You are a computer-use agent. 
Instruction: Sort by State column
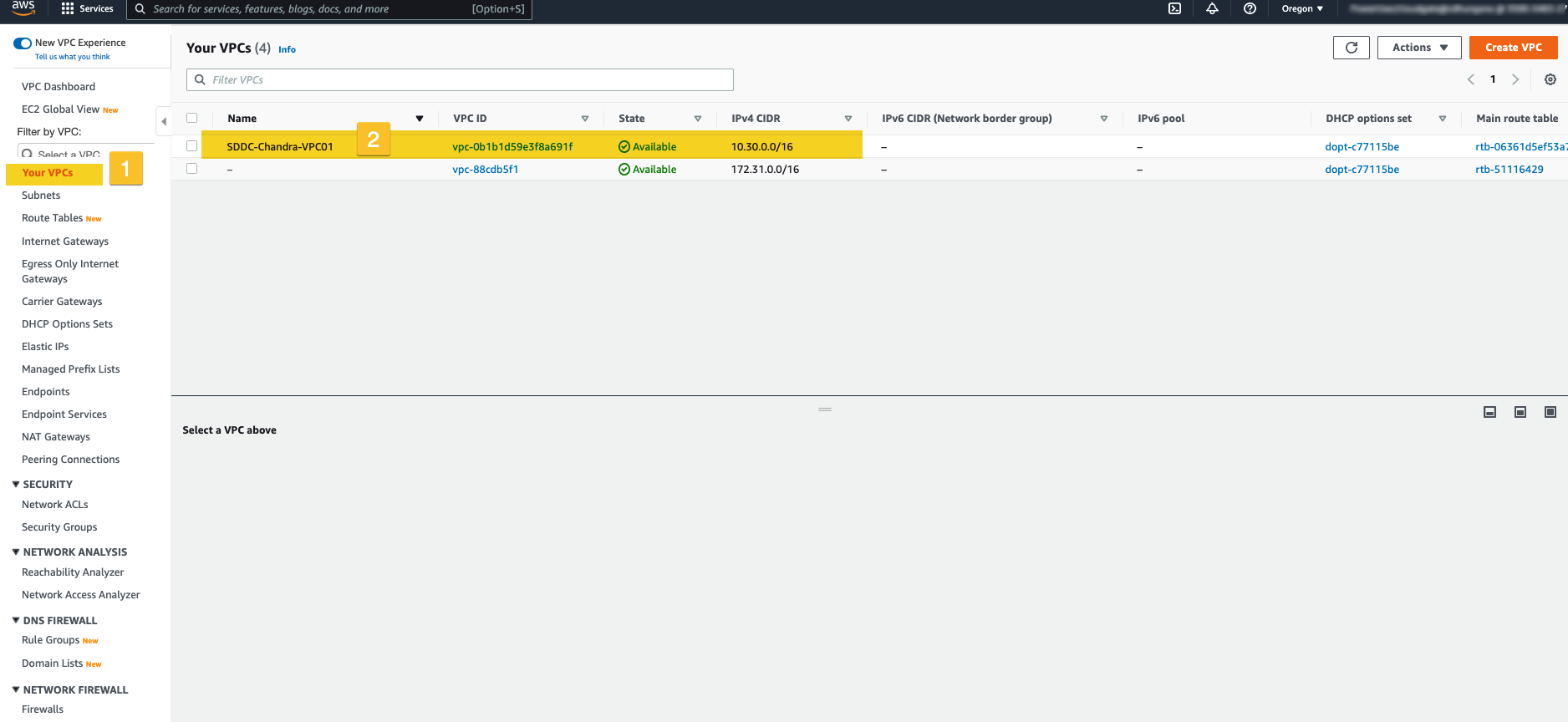coord(698,119)
